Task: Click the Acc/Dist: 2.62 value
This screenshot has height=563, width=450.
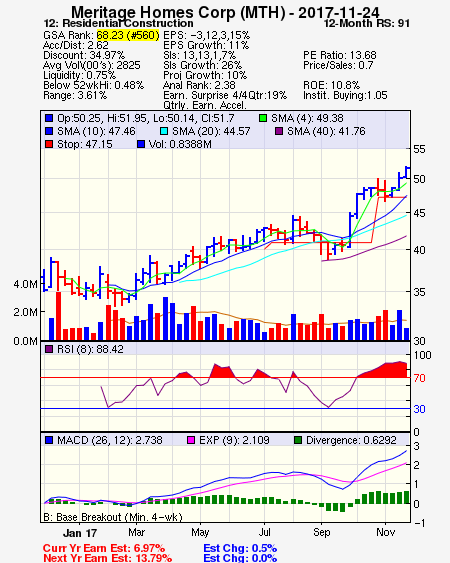Action: [75, 45]
